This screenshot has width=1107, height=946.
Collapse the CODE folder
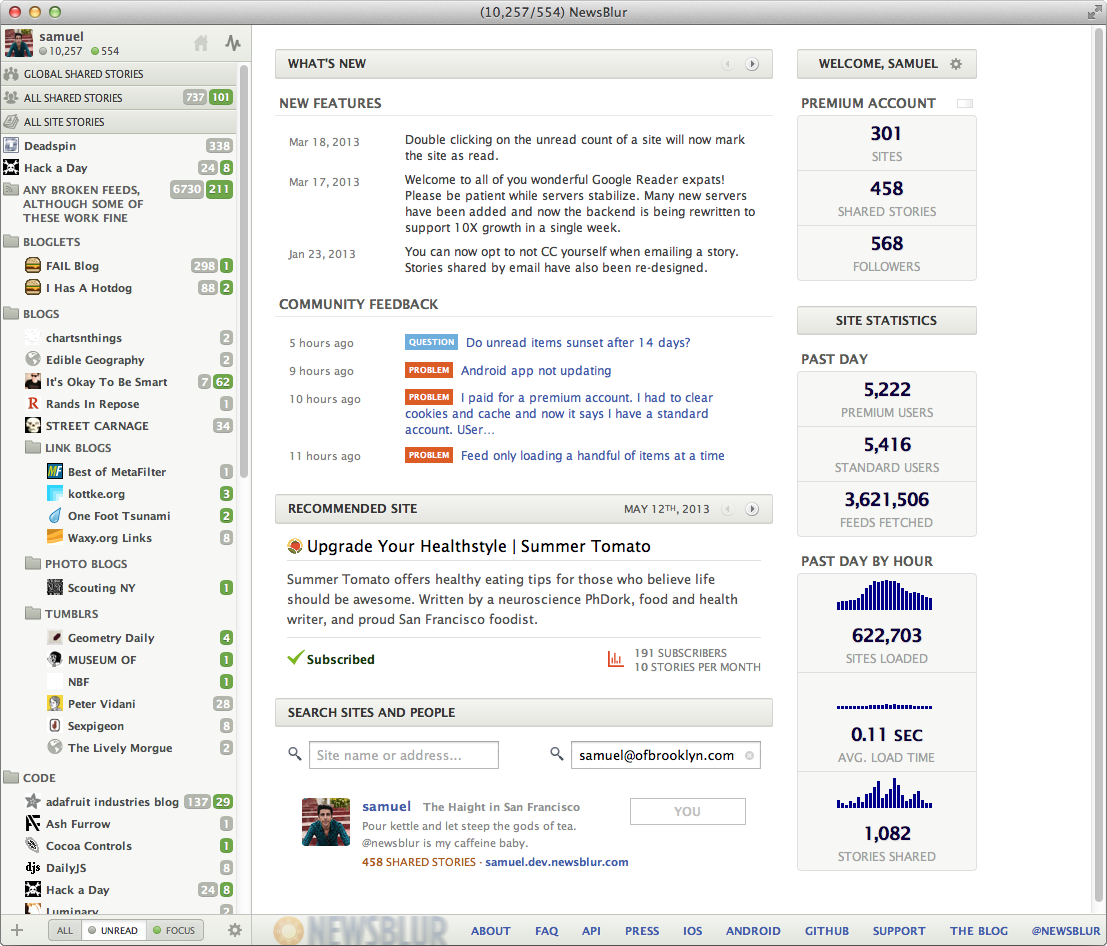[11, 777]
